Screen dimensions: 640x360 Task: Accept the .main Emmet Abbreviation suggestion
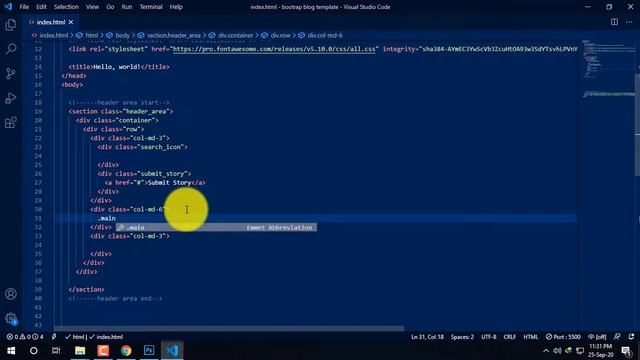click(216, 227)
